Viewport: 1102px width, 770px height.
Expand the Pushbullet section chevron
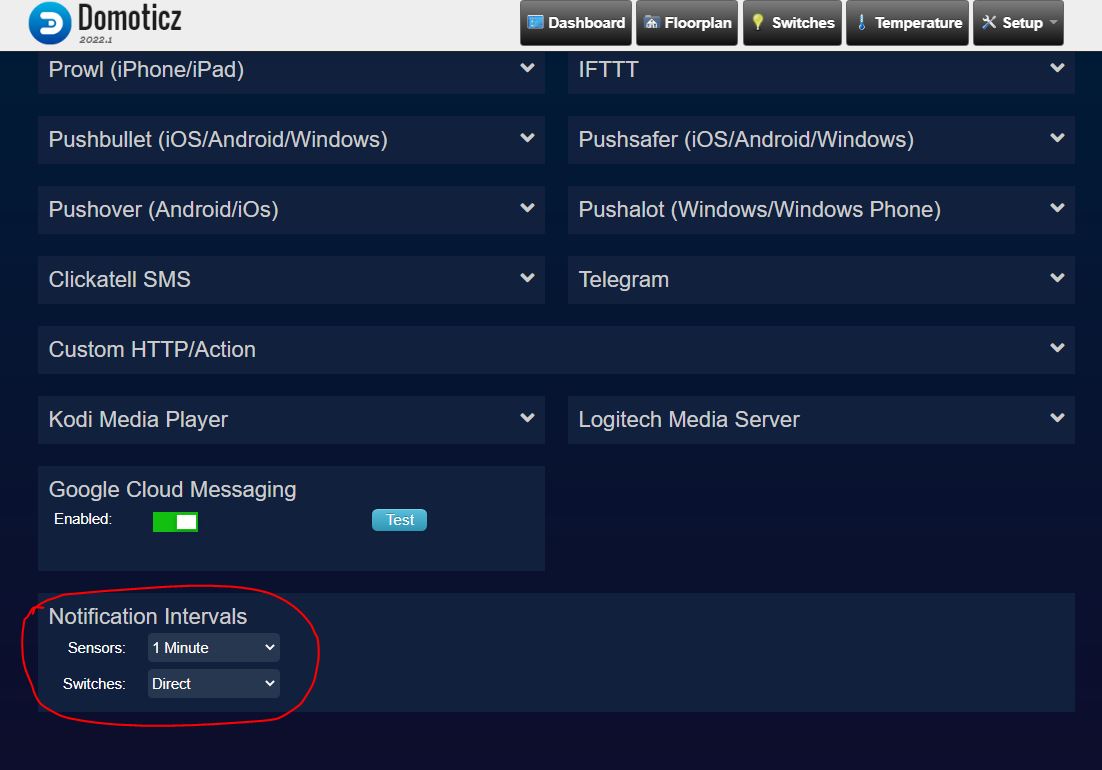[x=527, y=138]
